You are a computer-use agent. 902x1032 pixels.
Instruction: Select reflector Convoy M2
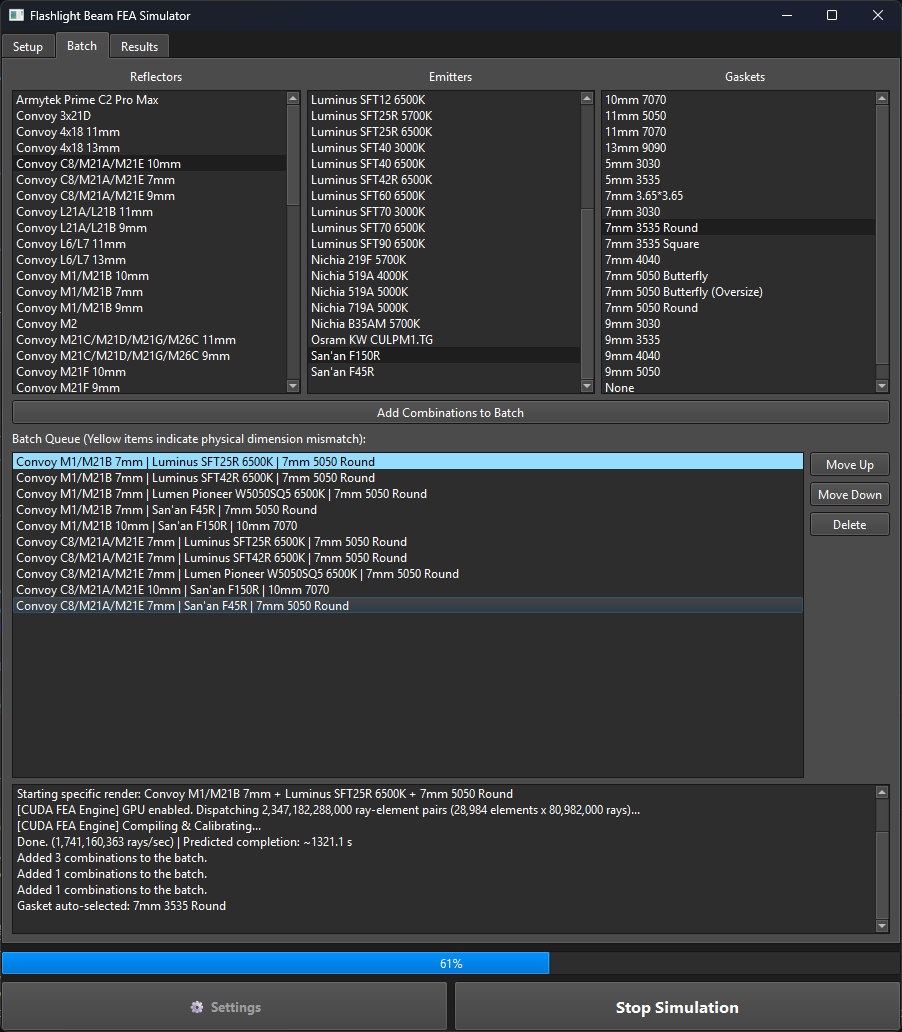[149, 324]
